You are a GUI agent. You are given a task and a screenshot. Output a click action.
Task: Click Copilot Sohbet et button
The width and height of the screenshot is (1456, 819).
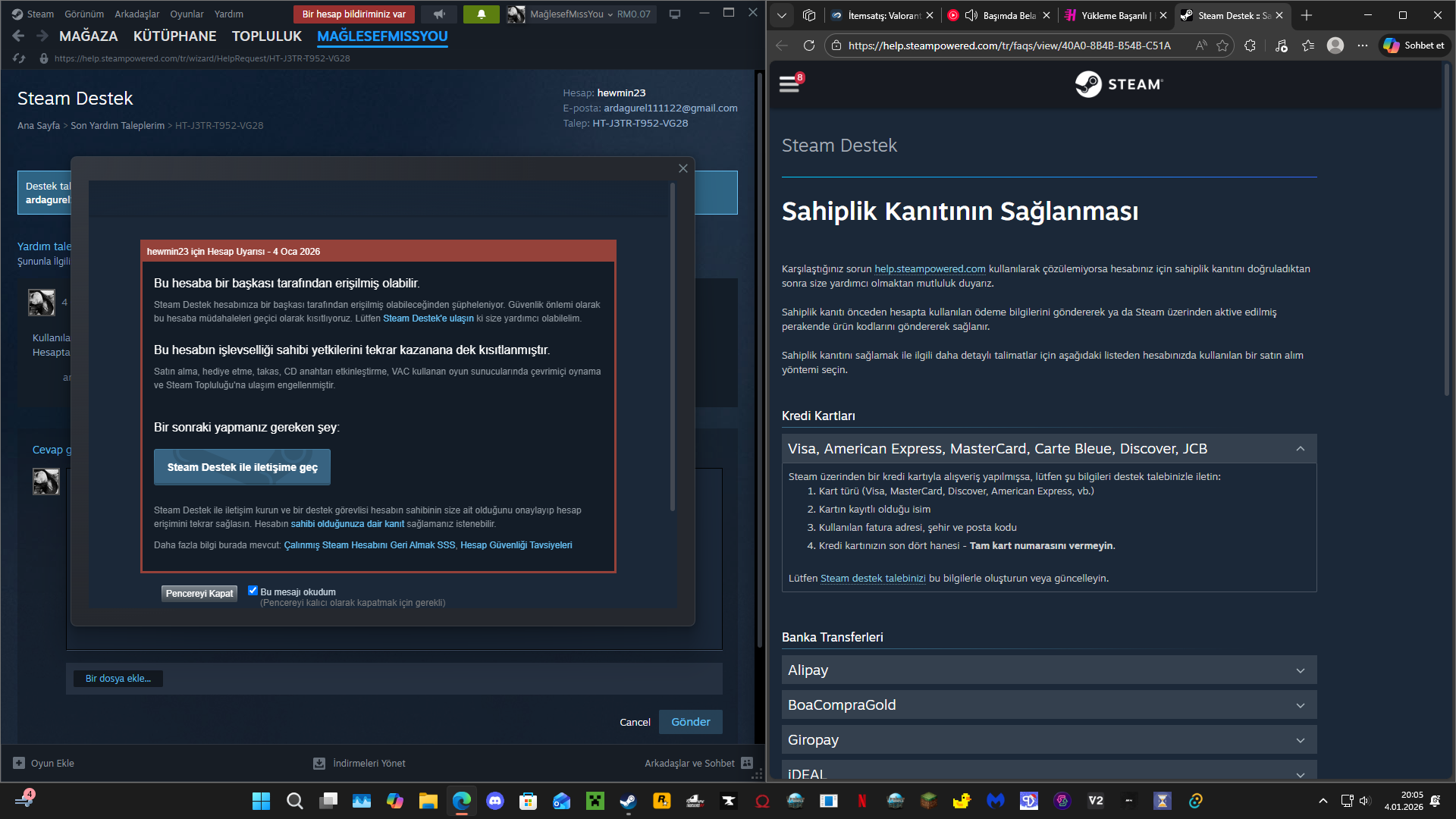click(x=1414, y=45)
